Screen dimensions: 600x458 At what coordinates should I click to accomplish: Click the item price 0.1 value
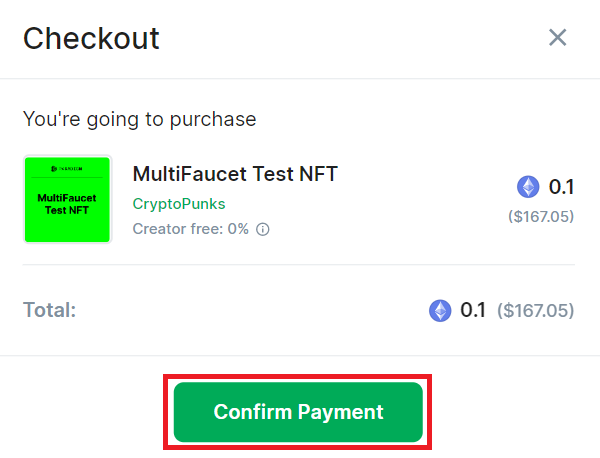point(561,187)
